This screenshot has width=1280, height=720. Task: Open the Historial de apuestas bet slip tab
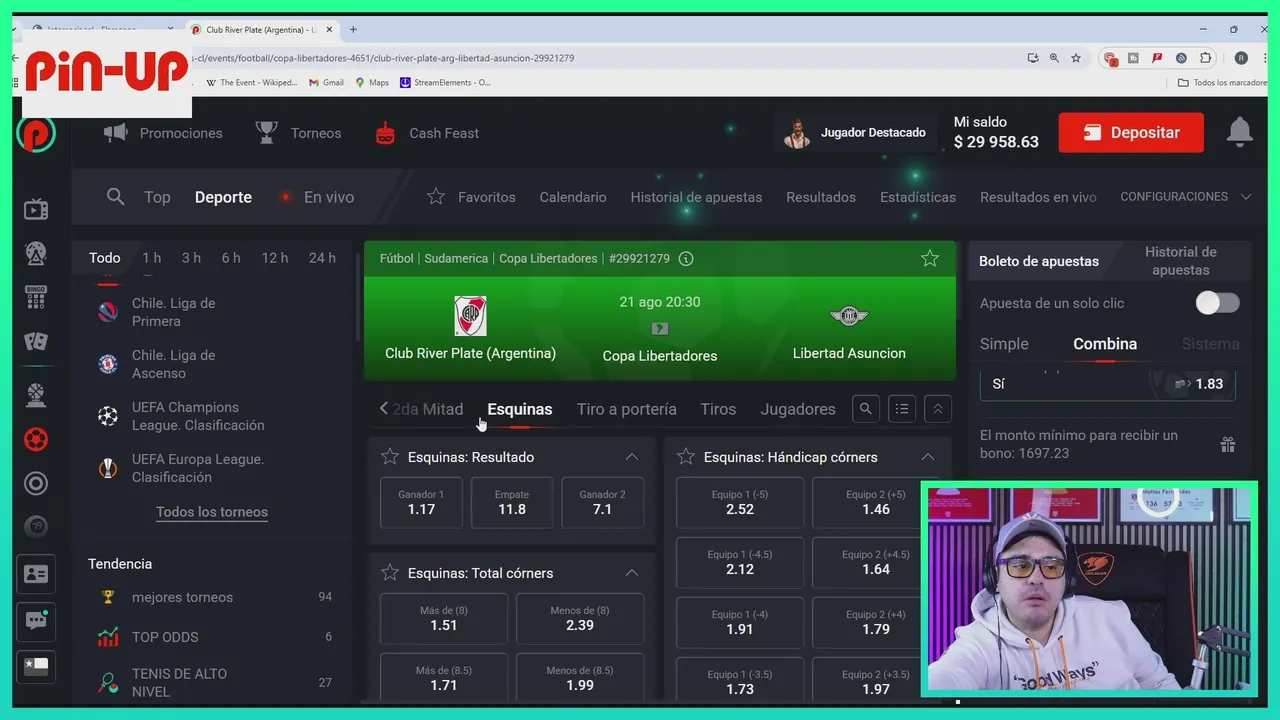tap(1181, 261)
